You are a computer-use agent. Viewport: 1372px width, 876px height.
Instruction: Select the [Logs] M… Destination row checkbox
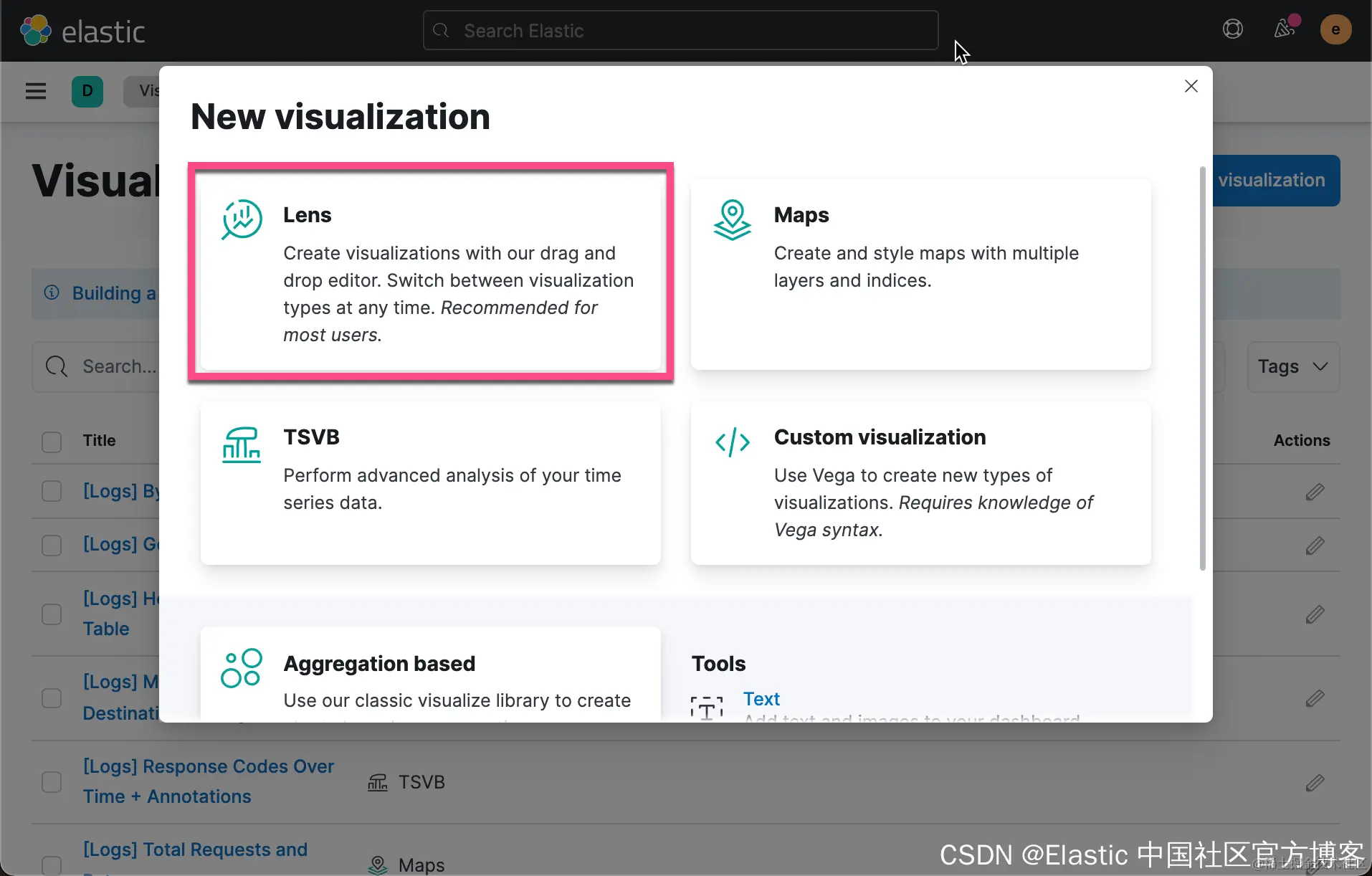52,698
